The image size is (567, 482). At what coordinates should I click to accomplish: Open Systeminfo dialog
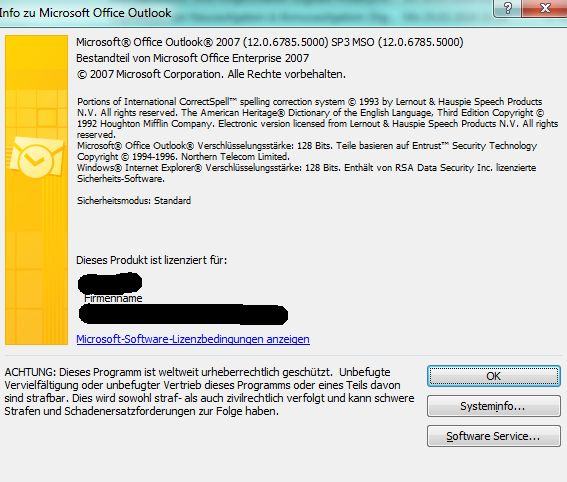pyautogui.click(x=494, y=406)
